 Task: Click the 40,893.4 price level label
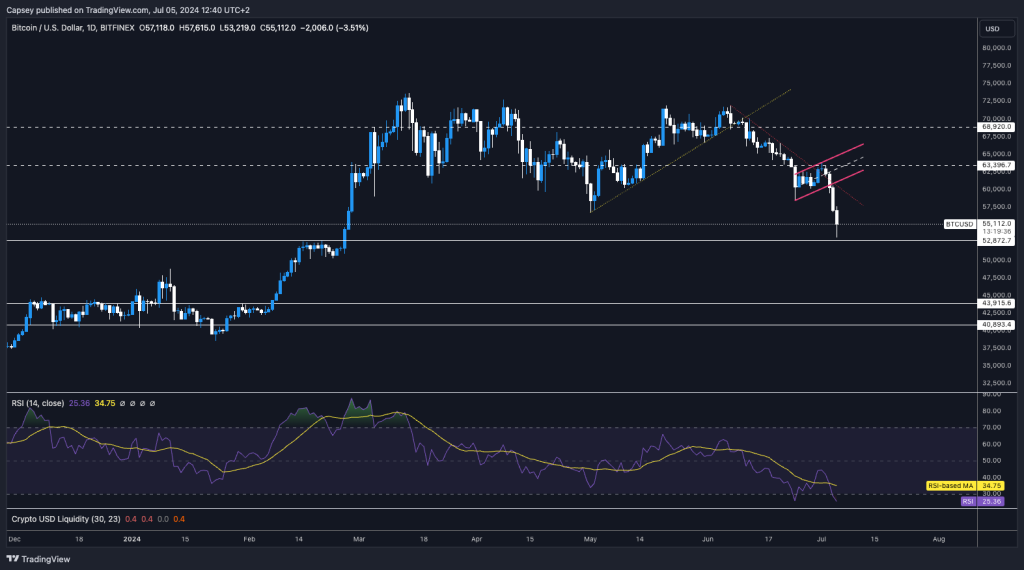[x=997, y=325]
